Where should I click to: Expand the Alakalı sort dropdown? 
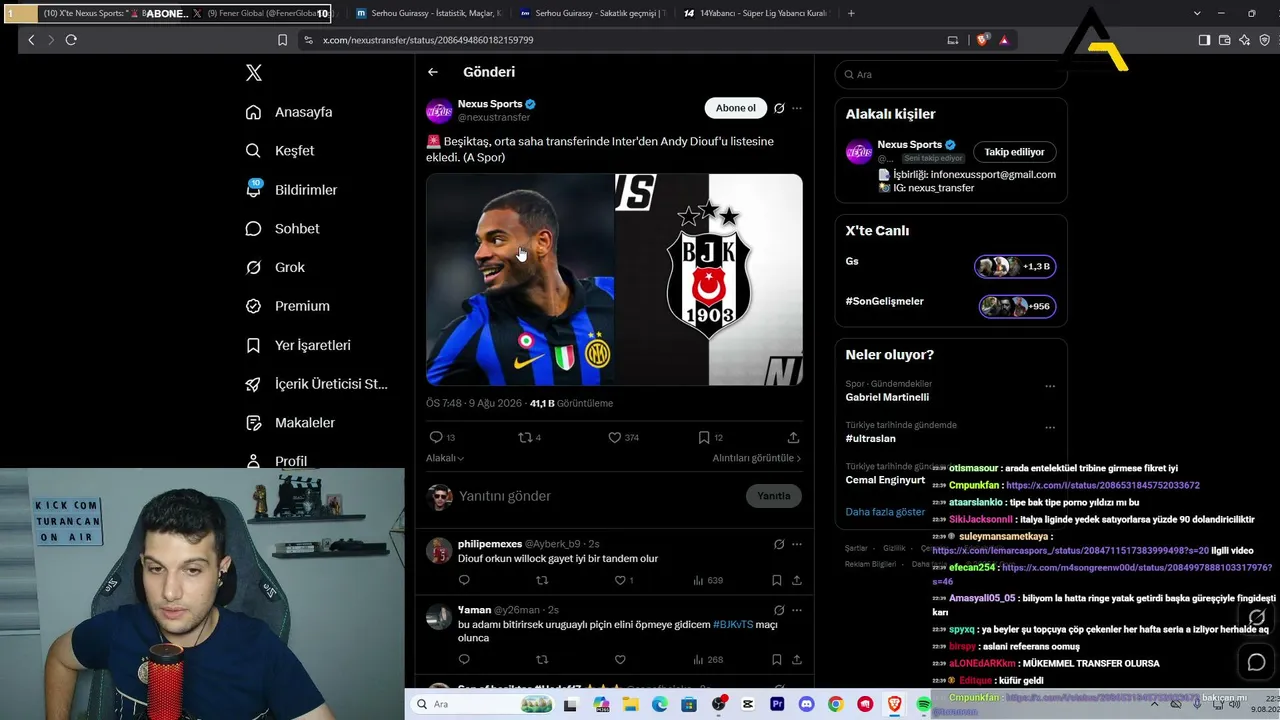(x=445, y=458)
